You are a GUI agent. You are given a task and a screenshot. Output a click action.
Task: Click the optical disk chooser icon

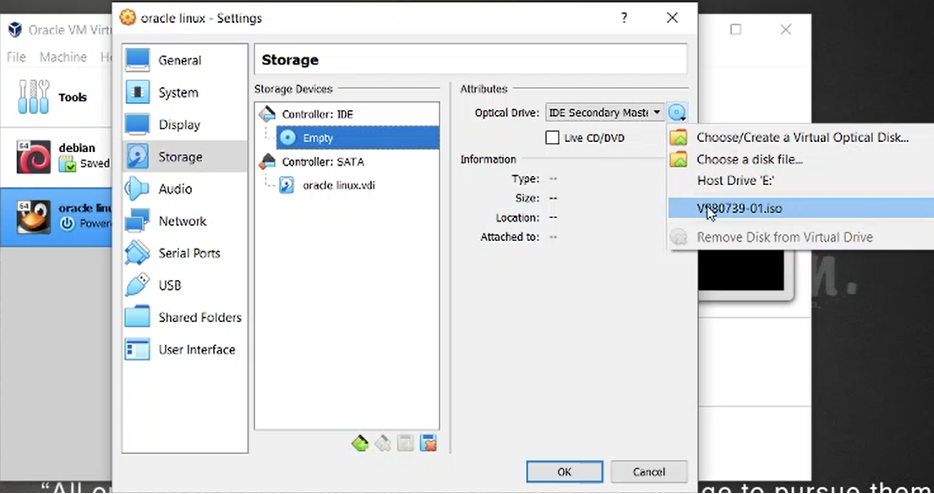(678, 113)
